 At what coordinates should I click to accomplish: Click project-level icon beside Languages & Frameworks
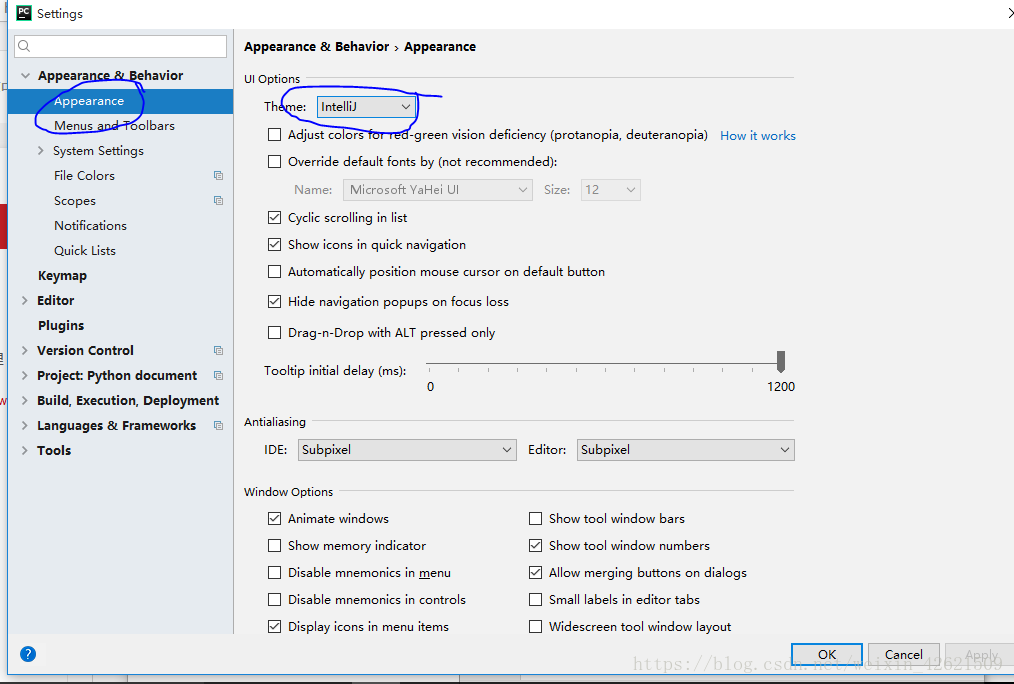pos(219,425)
